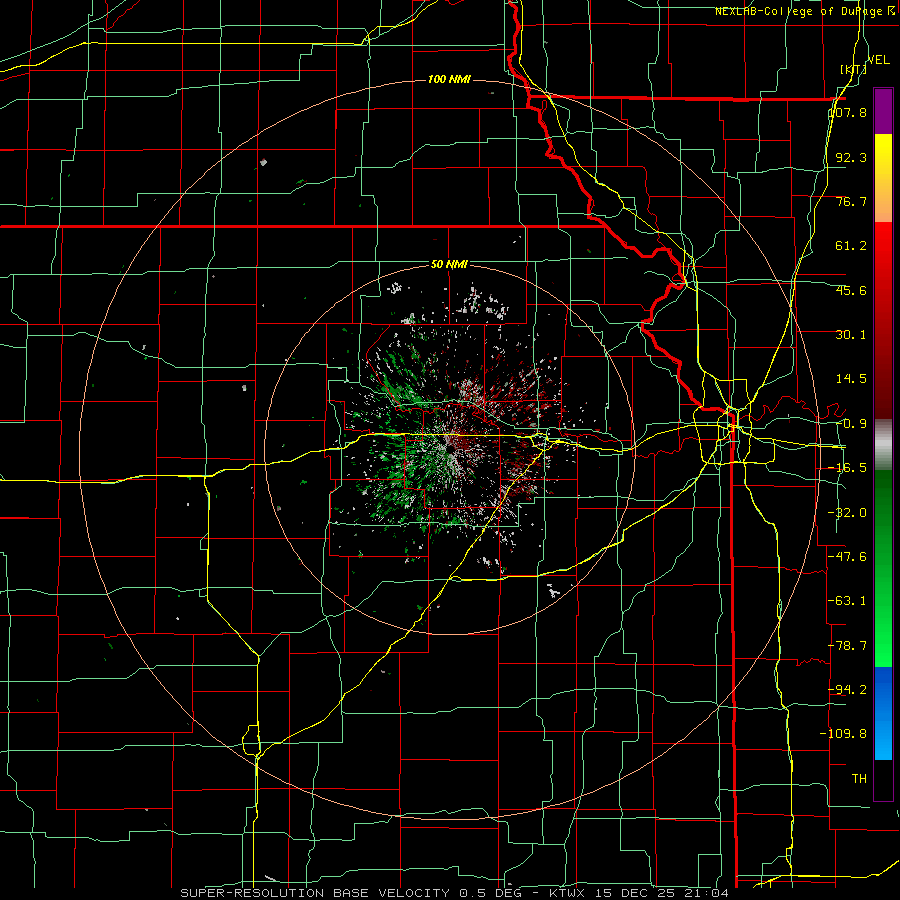Image resolution: width=900 pixels, height=900 pixels.
Task: Click the VEL legend title
Action: [x=878, y=60]
